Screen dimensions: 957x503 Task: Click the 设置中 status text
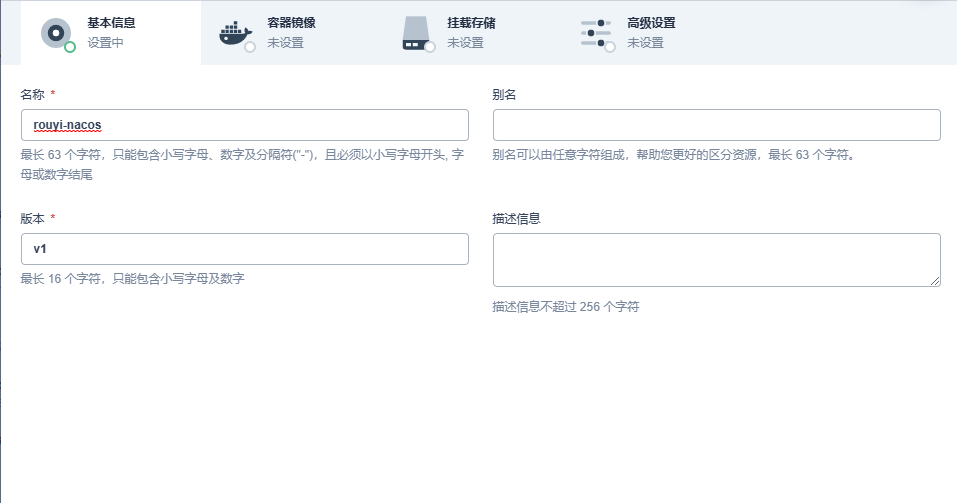coord(105,43)
